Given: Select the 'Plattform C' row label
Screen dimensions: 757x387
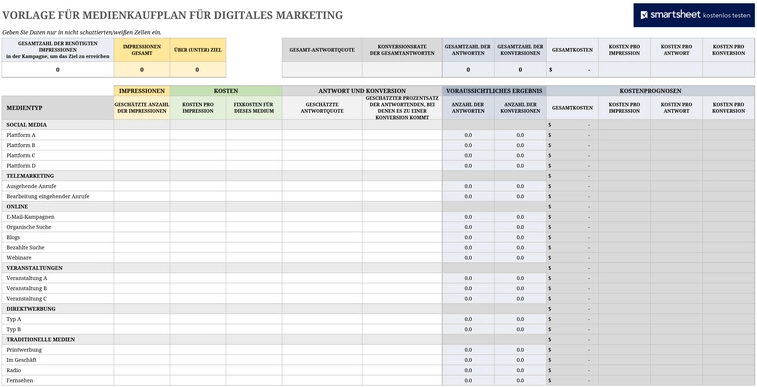Looking at the screenshot, I should 21,155.
